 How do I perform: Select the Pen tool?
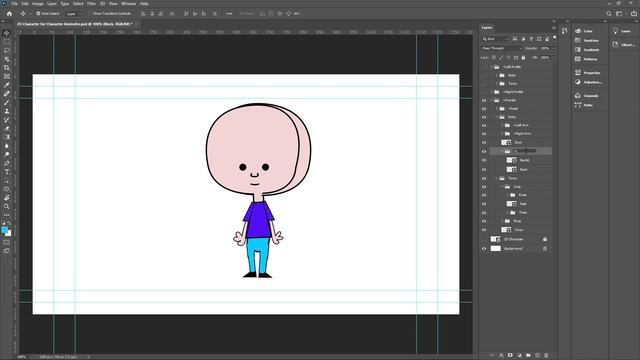[7, 163]
